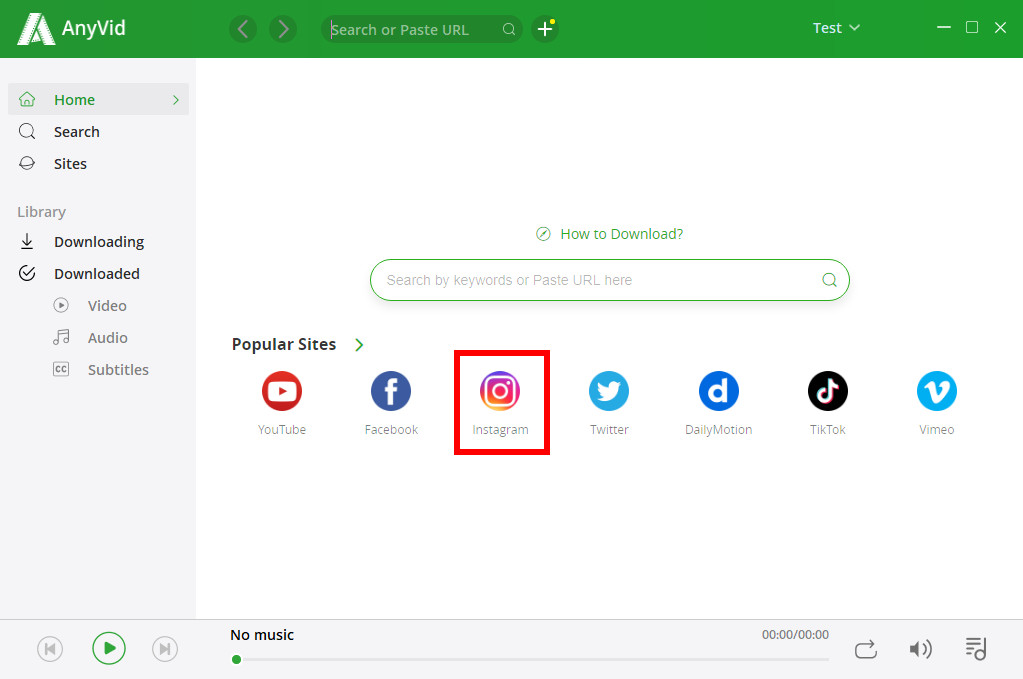Click the Popular Sites heading
1023x679 pixels.
(284, 344)
